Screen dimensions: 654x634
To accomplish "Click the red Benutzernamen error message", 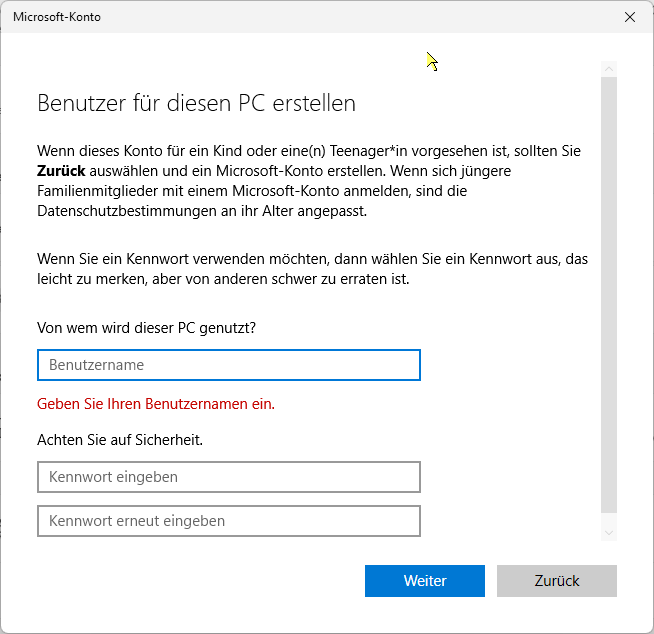I will coord(155,404).
